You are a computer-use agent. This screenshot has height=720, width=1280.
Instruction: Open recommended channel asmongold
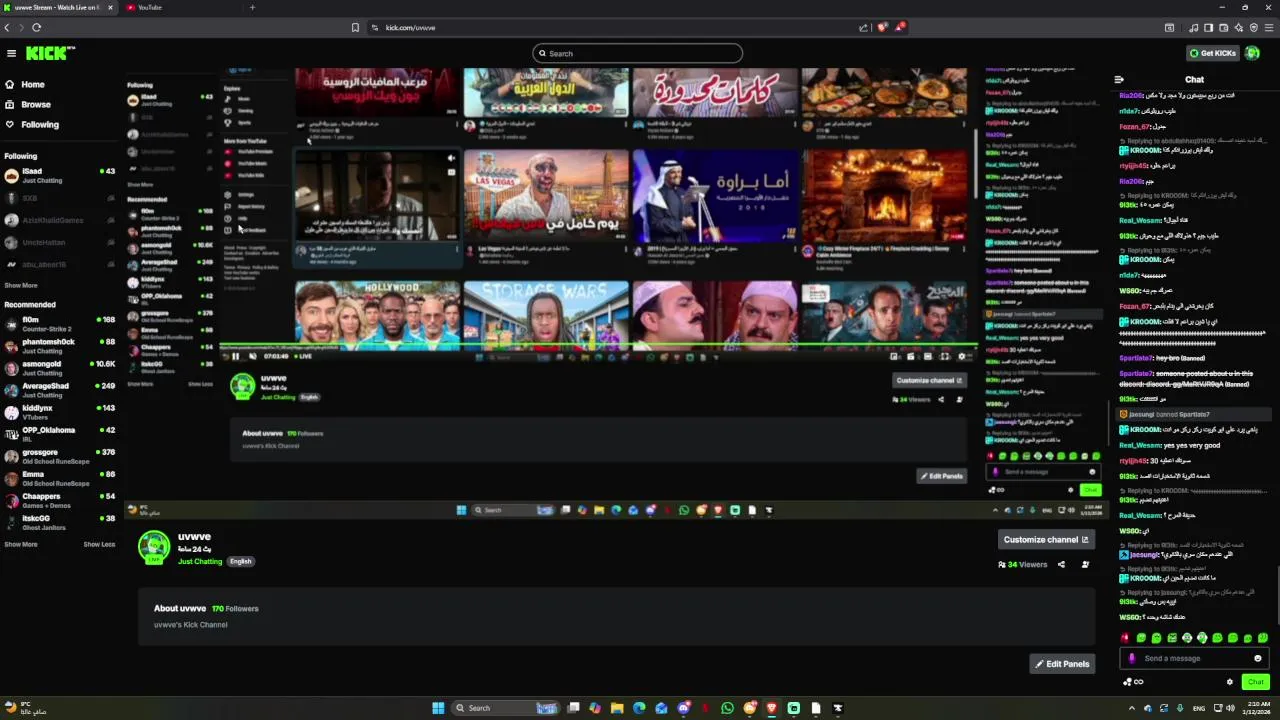pyautogui.click(x=59, y=368)
